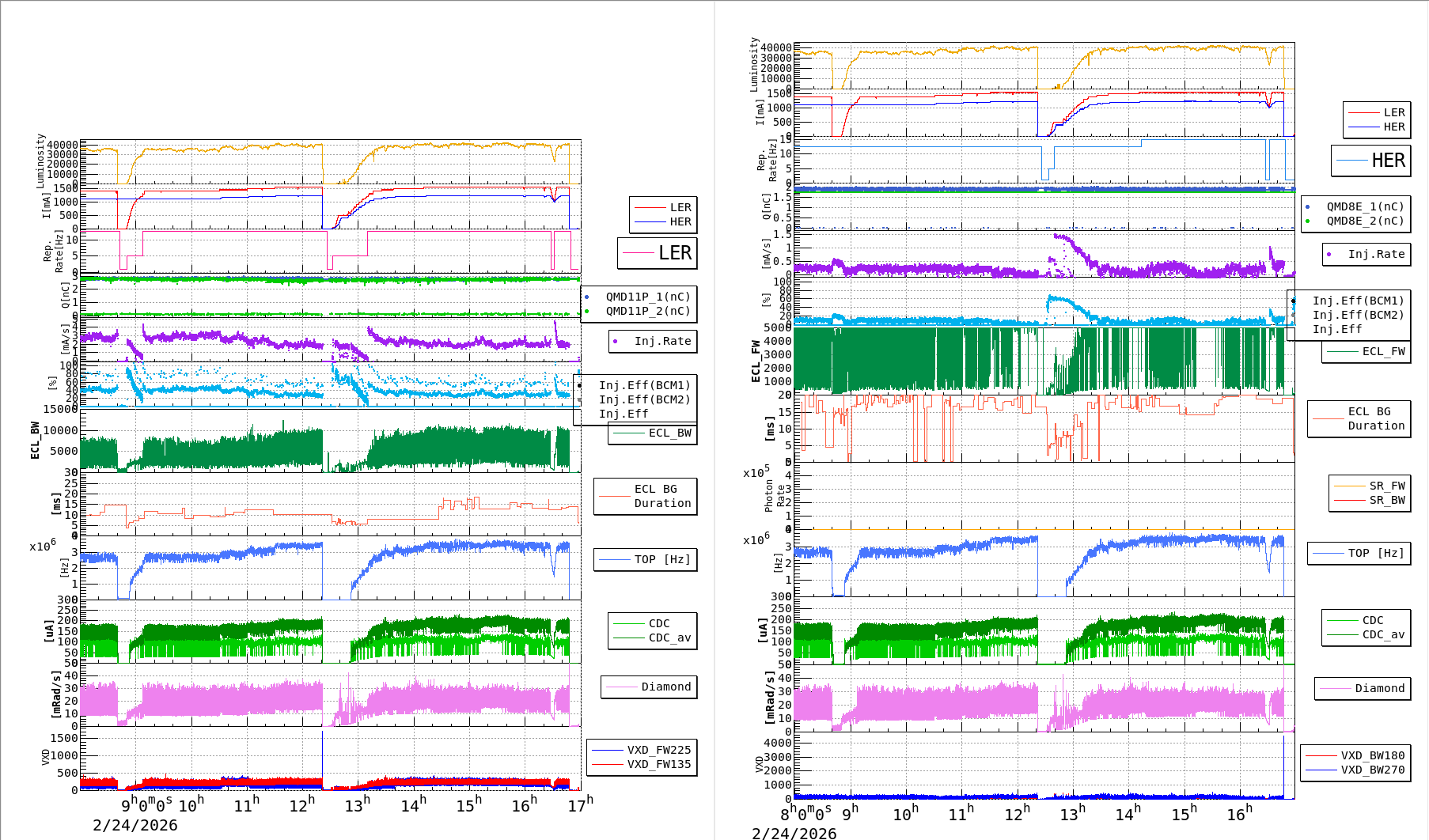Screen dimensions: 1429x840
Task: Select the SR_BW legend entry
Action: [x=1386, y=500]
